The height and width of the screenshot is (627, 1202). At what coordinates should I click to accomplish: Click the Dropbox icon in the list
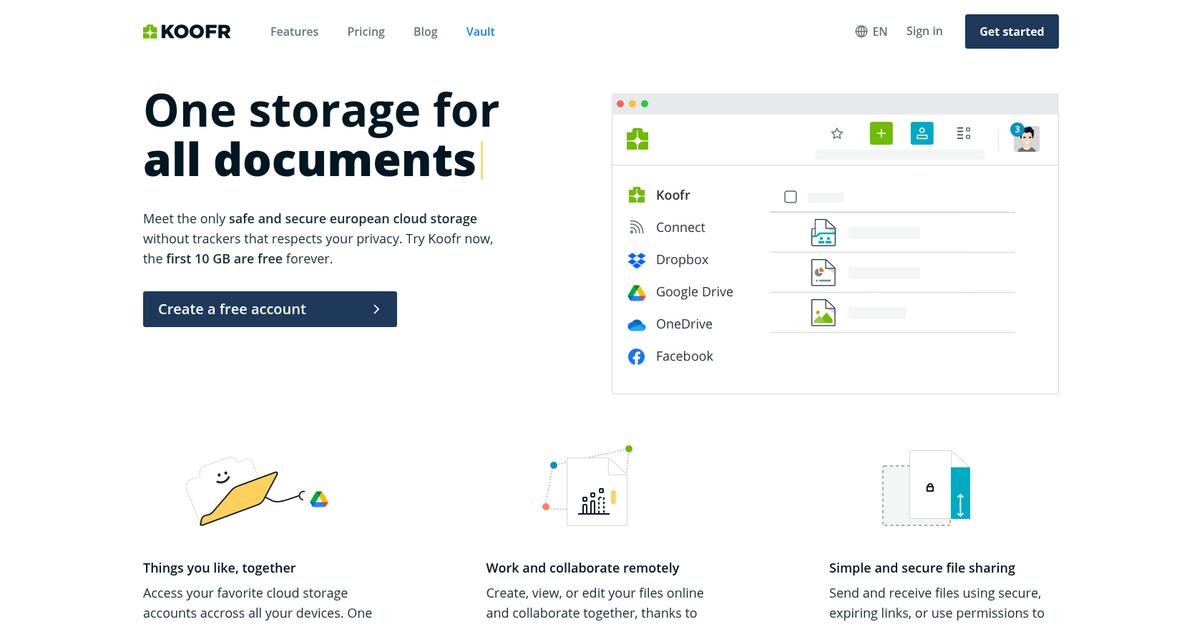[636, 260]
